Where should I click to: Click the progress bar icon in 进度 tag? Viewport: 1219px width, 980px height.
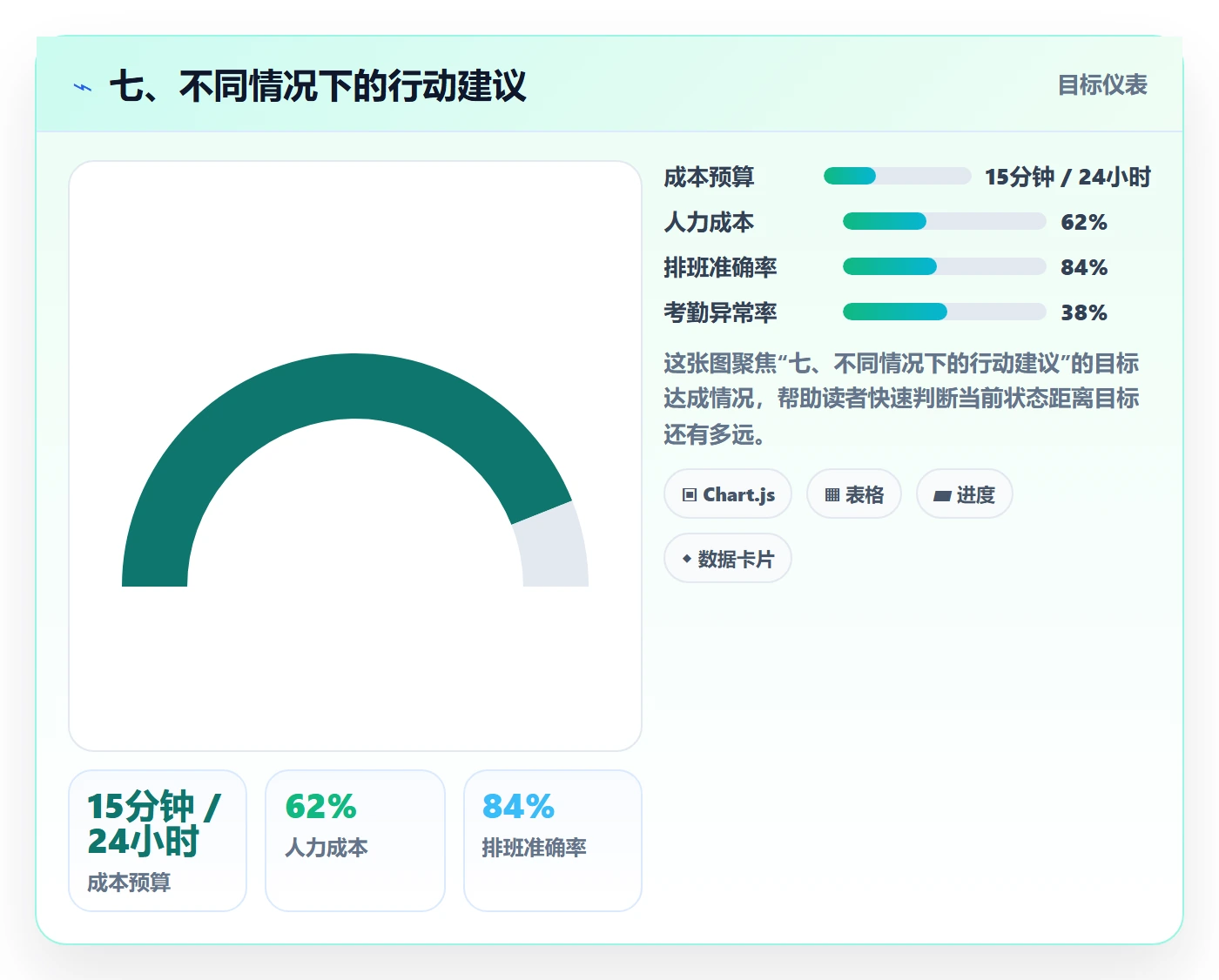942,496
